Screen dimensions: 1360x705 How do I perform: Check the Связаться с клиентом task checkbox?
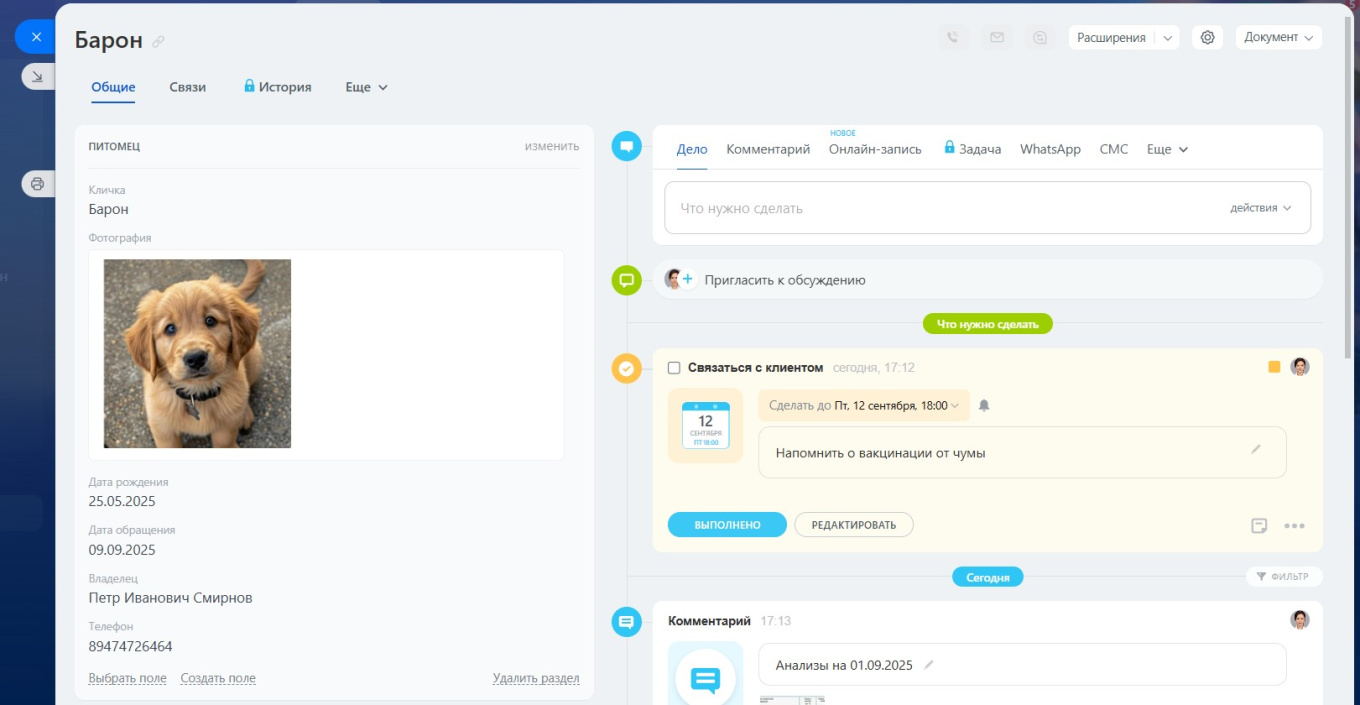tap(675, 367)
